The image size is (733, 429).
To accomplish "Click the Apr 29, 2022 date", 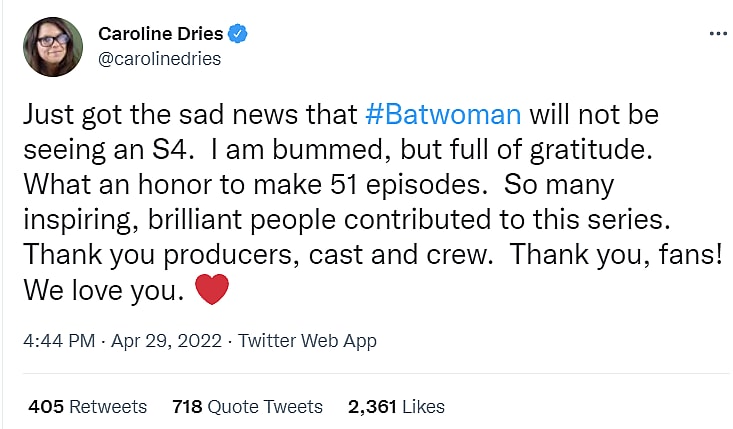I will click(170, 341).
